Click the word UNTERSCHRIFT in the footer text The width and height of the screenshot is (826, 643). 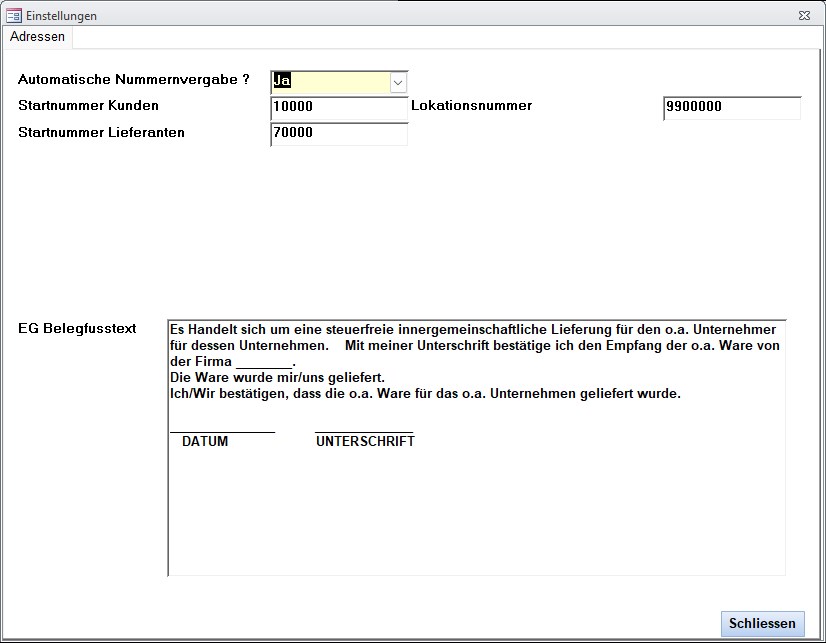365,440
